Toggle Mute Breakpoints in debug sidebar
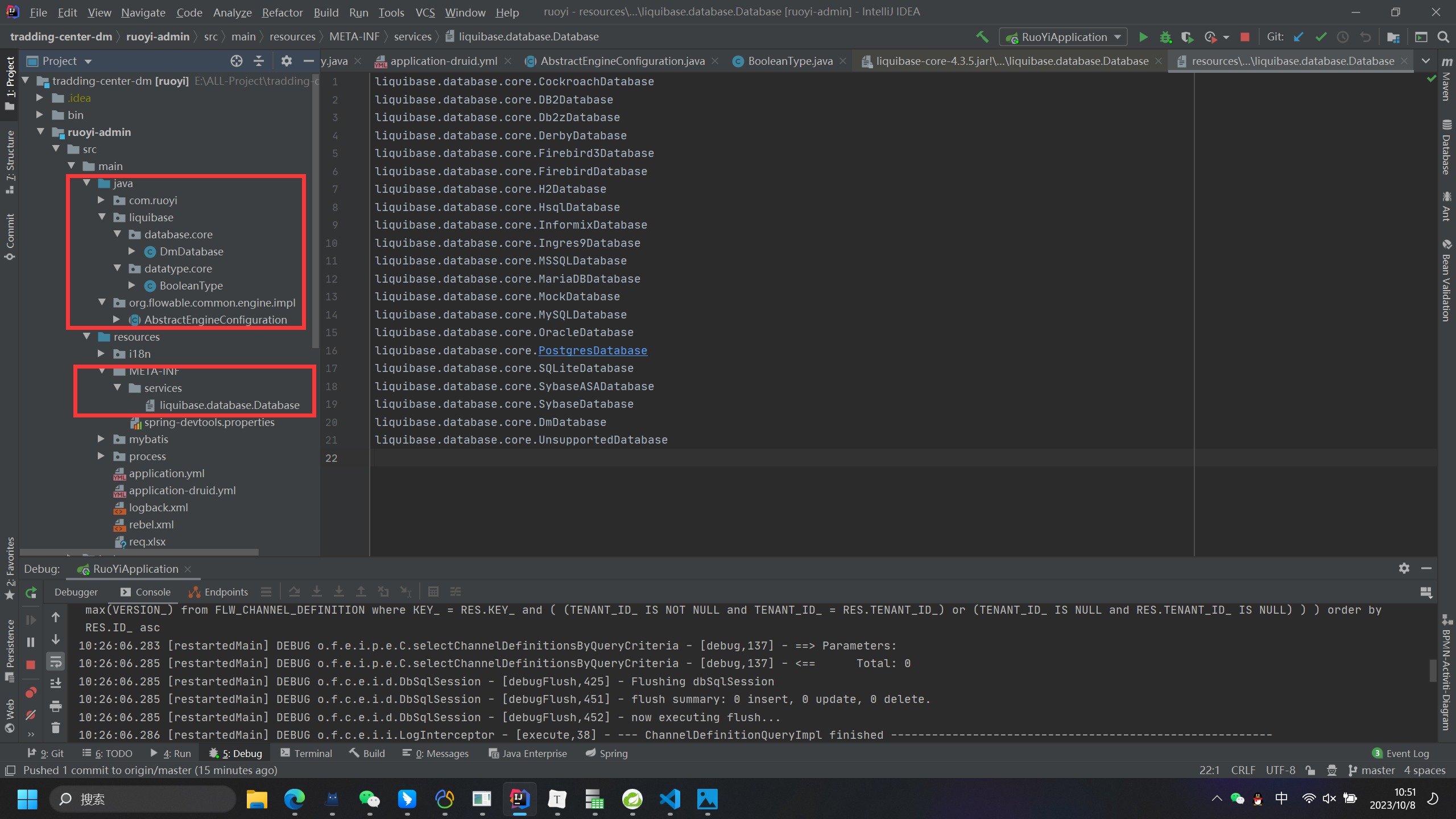This screenshot has width=1456, height=819. point(31,714)
